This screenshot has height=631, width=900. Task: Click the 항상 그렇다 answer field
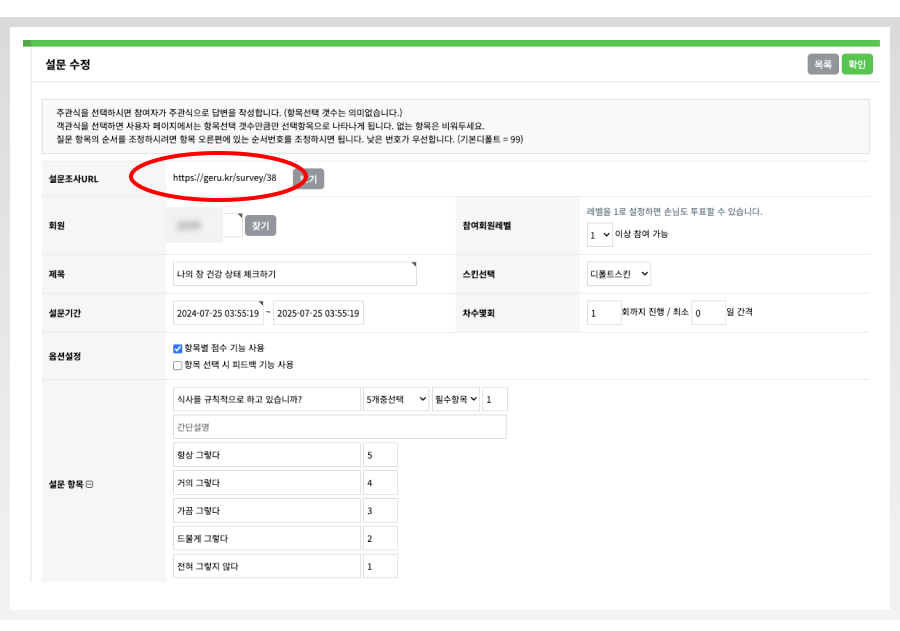pos(265,455)
